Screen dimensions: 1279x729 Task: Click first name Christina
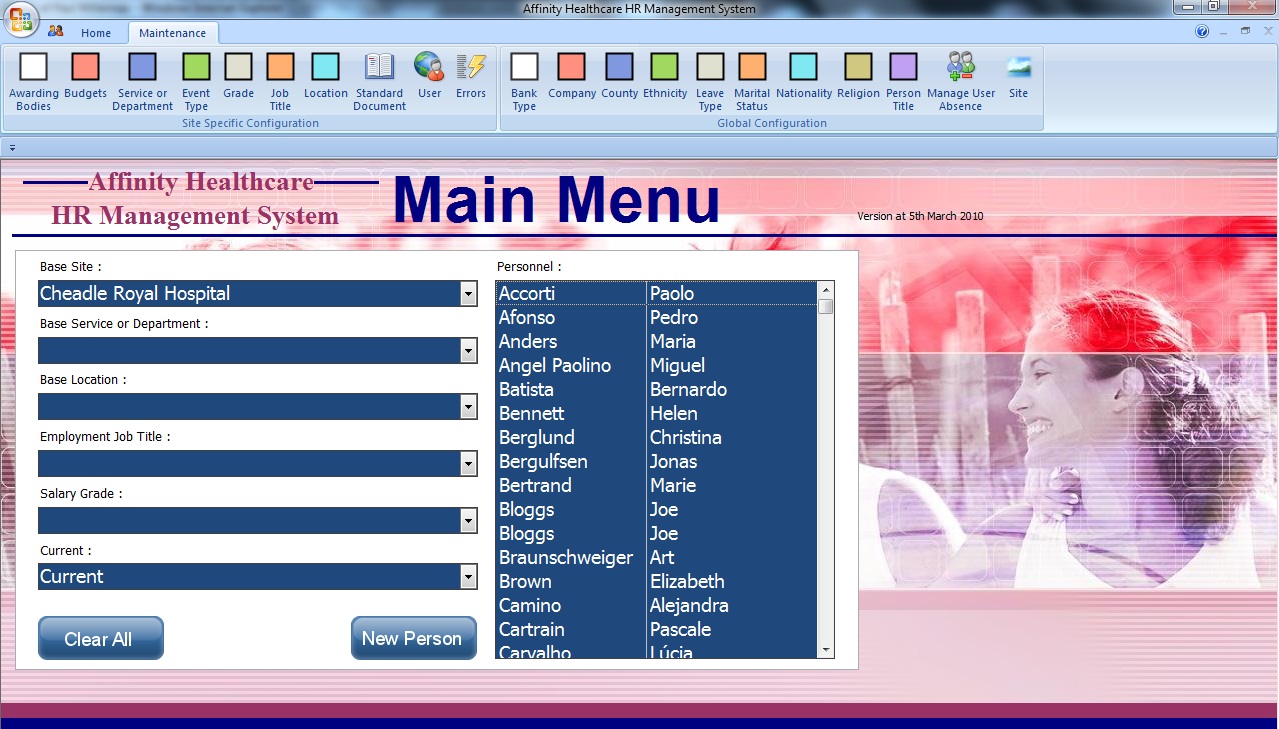(x=686, y=437)
